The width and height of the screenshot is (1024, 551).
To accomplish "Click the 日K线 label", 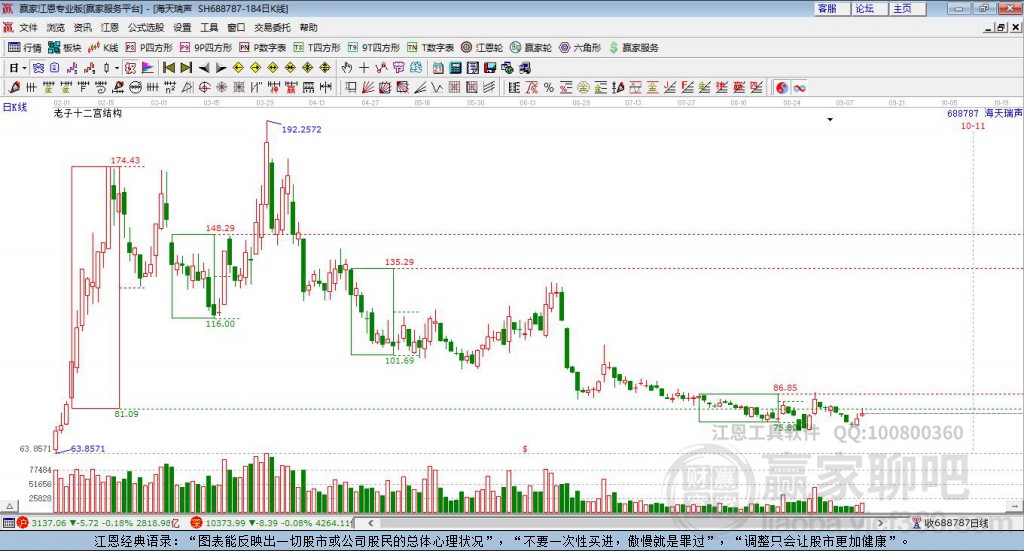I will click(15, 107).
